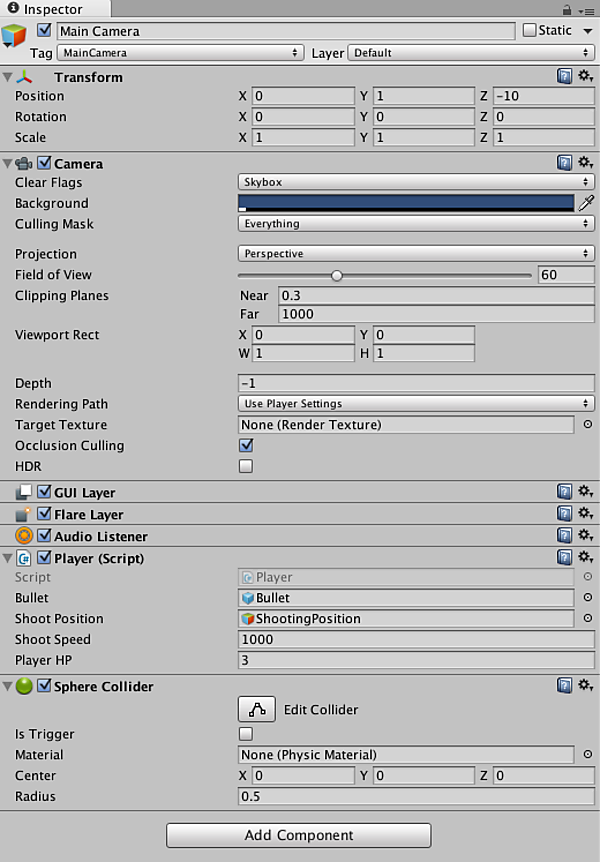Image resolution: width=600 pixels, height=862 pixels.
Task: Enable the HDR checkbox
Action: (x=246, y=466)
